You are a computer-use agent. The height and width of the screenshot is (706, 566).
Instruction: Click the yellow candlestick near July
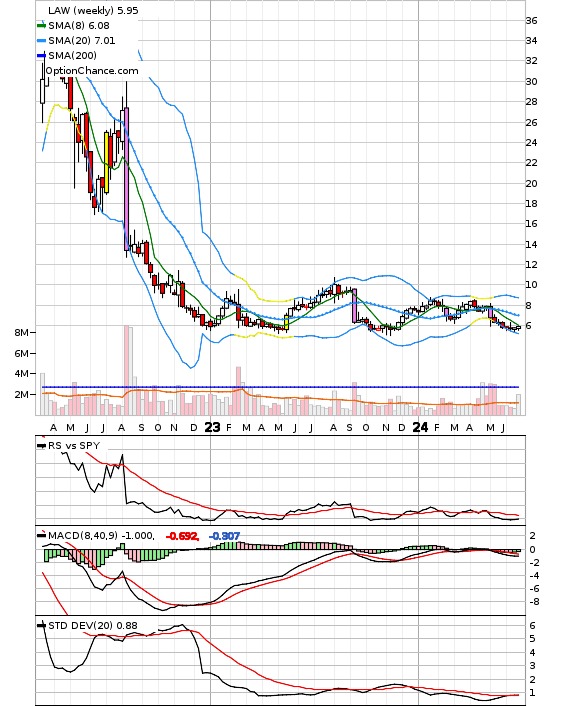[x=107, y=162]
